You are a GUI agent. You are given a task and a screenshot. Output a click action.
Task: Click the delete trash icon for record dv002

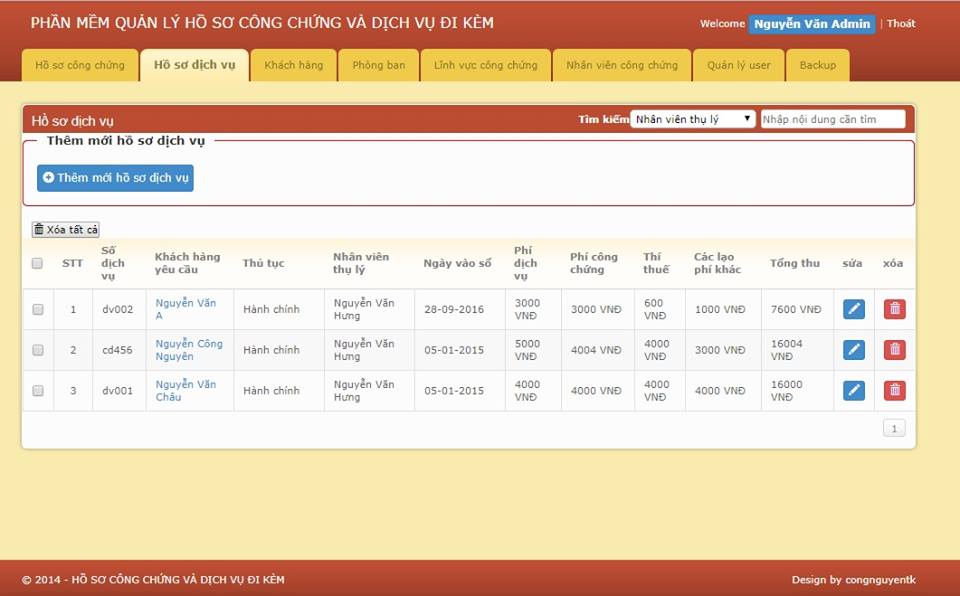893,309
